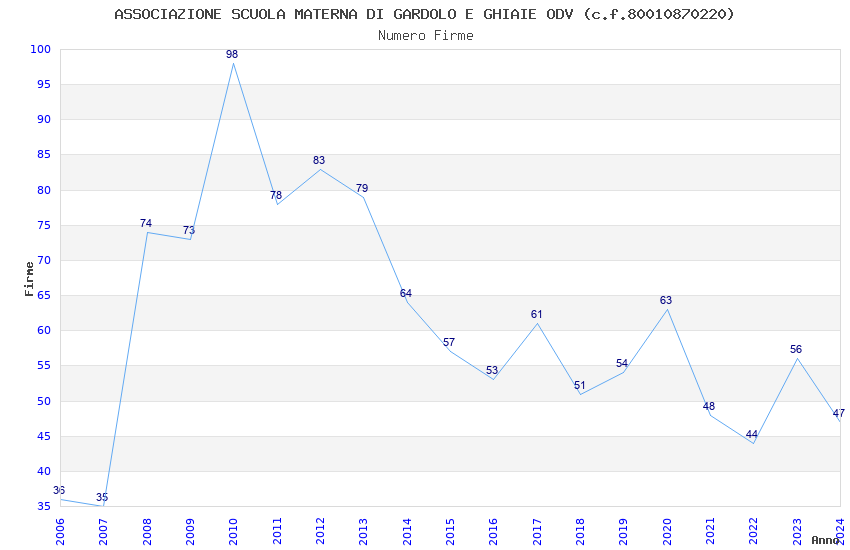Select the data point labeled 79

pyautogui.click(x=362, y=189)
